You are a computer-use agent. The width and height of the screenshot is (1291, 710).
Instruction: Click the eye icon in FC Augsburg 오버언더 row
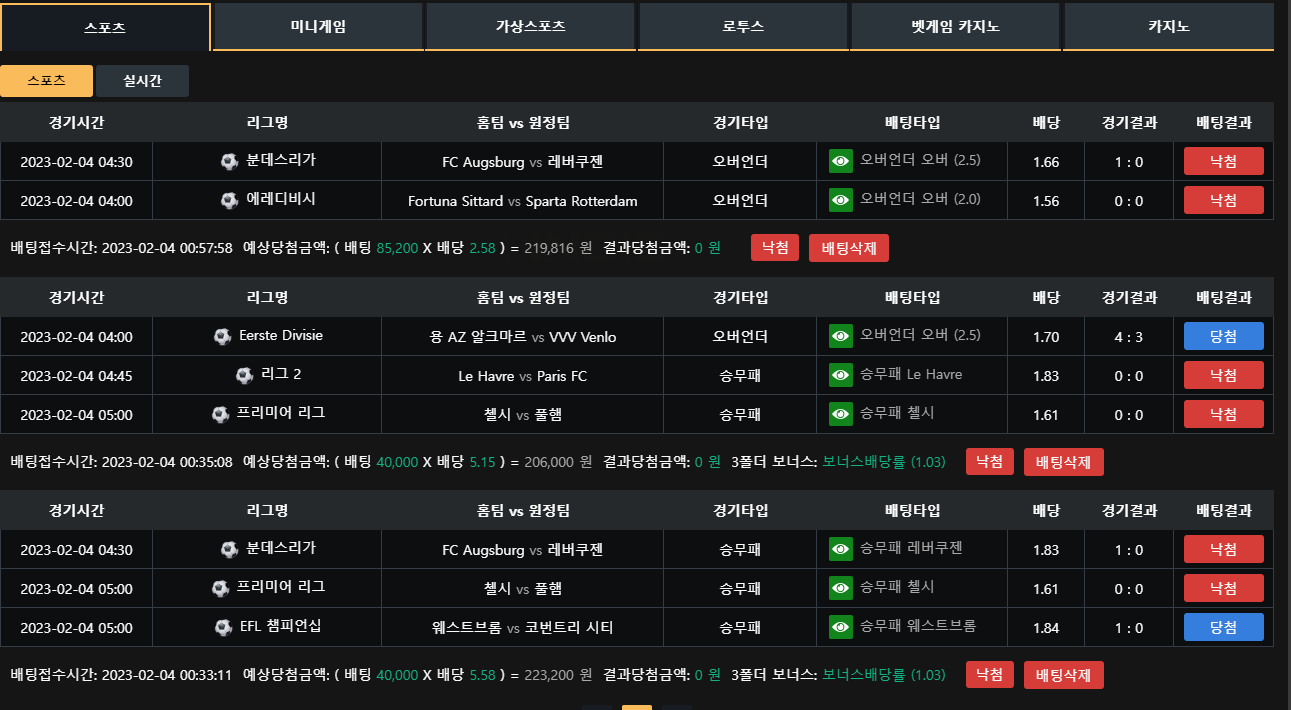(841, 161)
